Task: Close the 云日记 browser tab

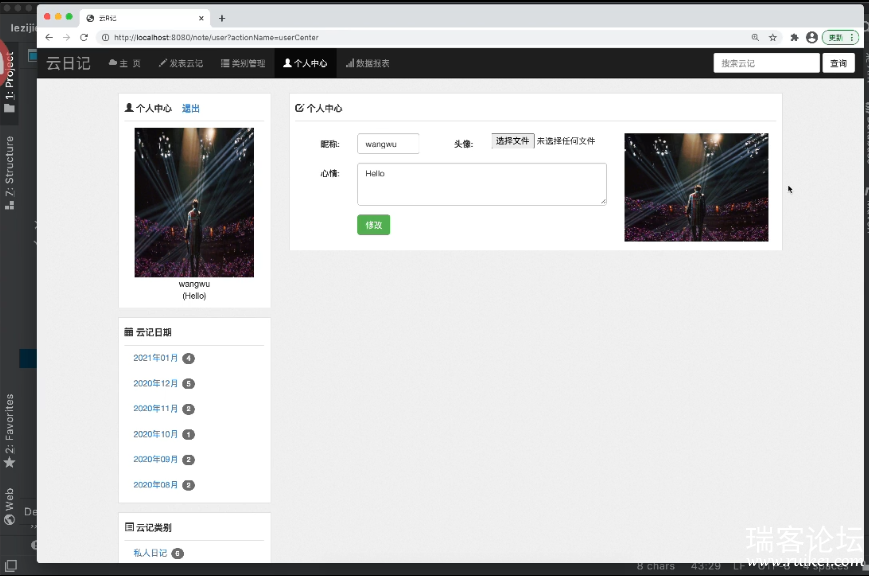Action: [203, 18]
